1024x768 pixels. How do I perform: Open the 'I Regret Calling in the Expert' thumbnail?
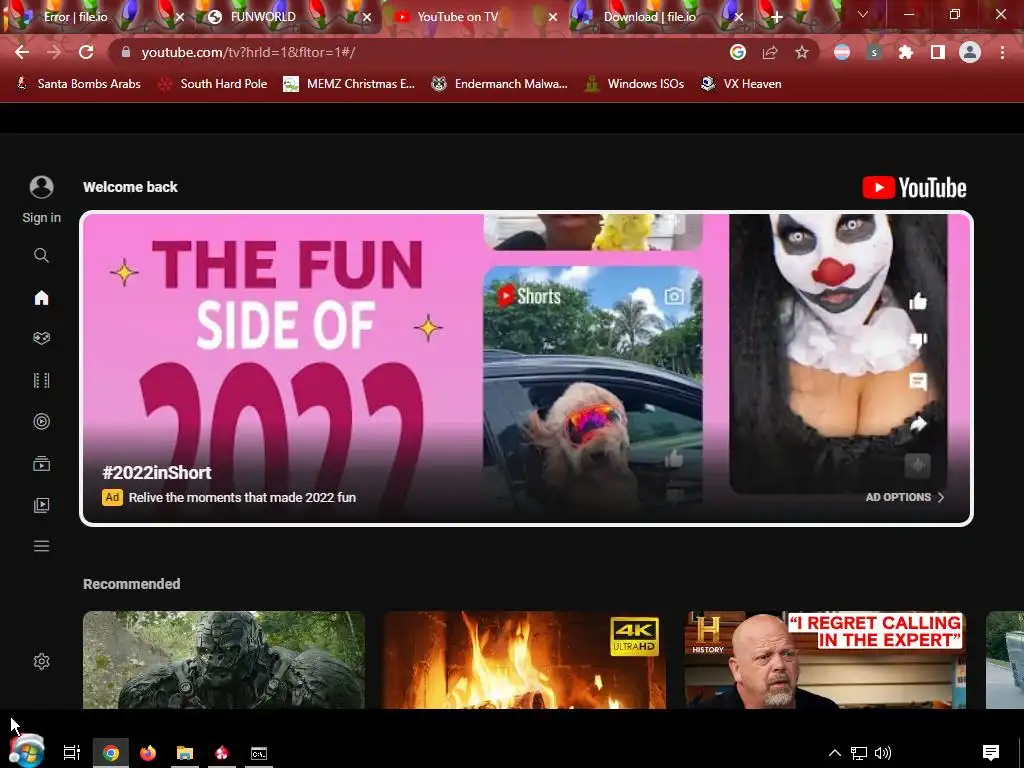825,660
